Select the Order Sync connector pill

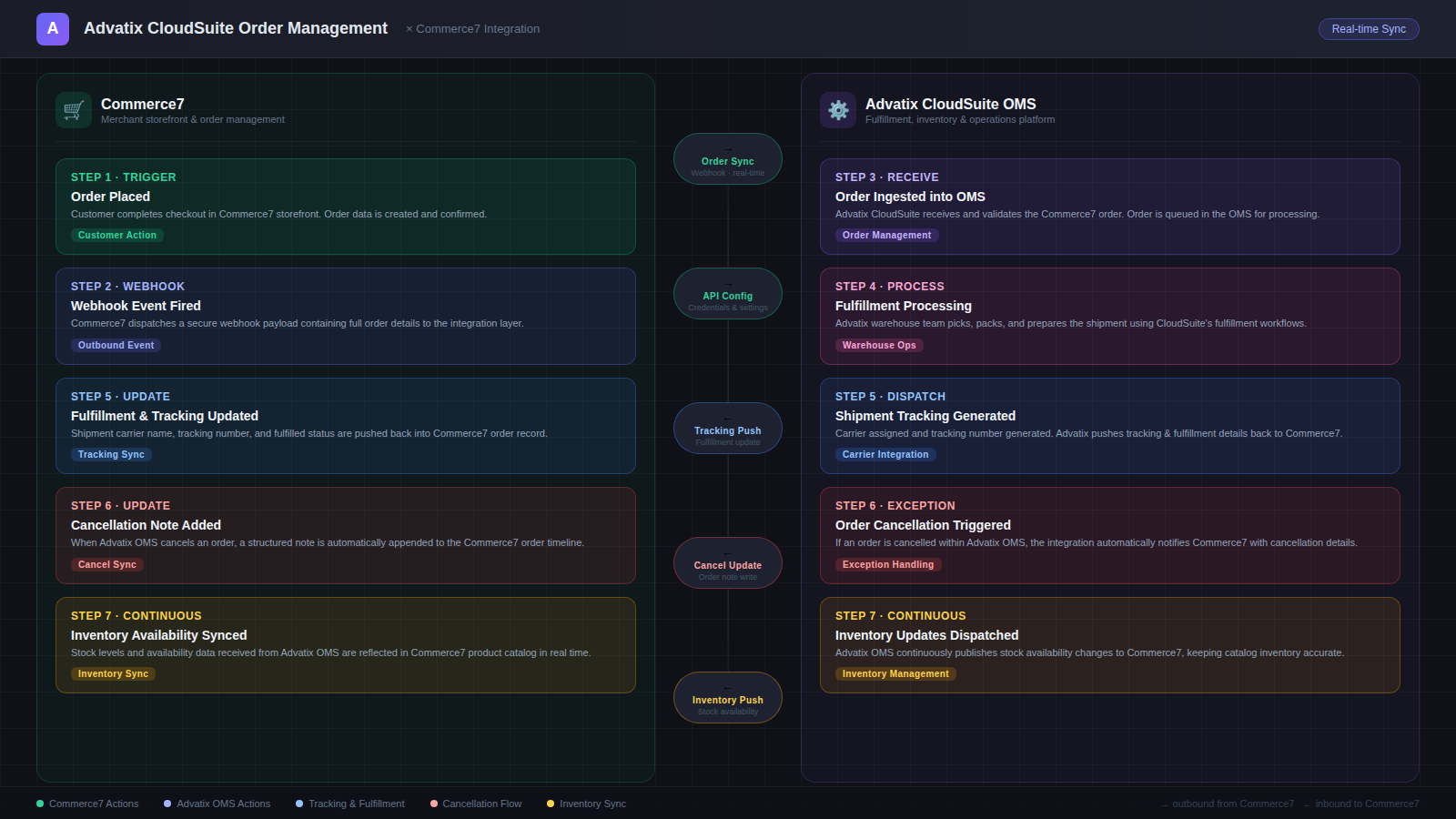[x=728, y=159]
